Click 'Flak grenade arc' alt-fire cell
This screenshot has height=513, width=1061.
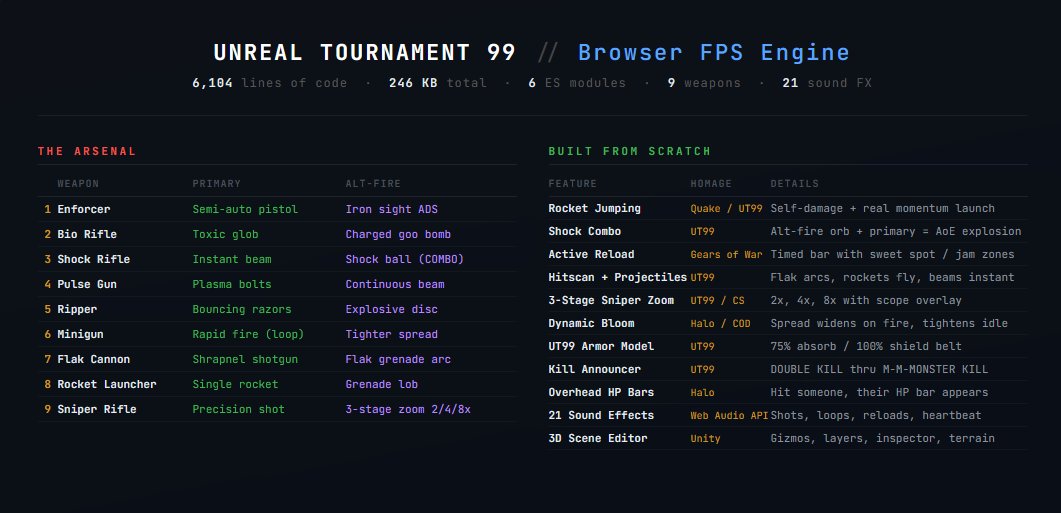click(398, 359)
